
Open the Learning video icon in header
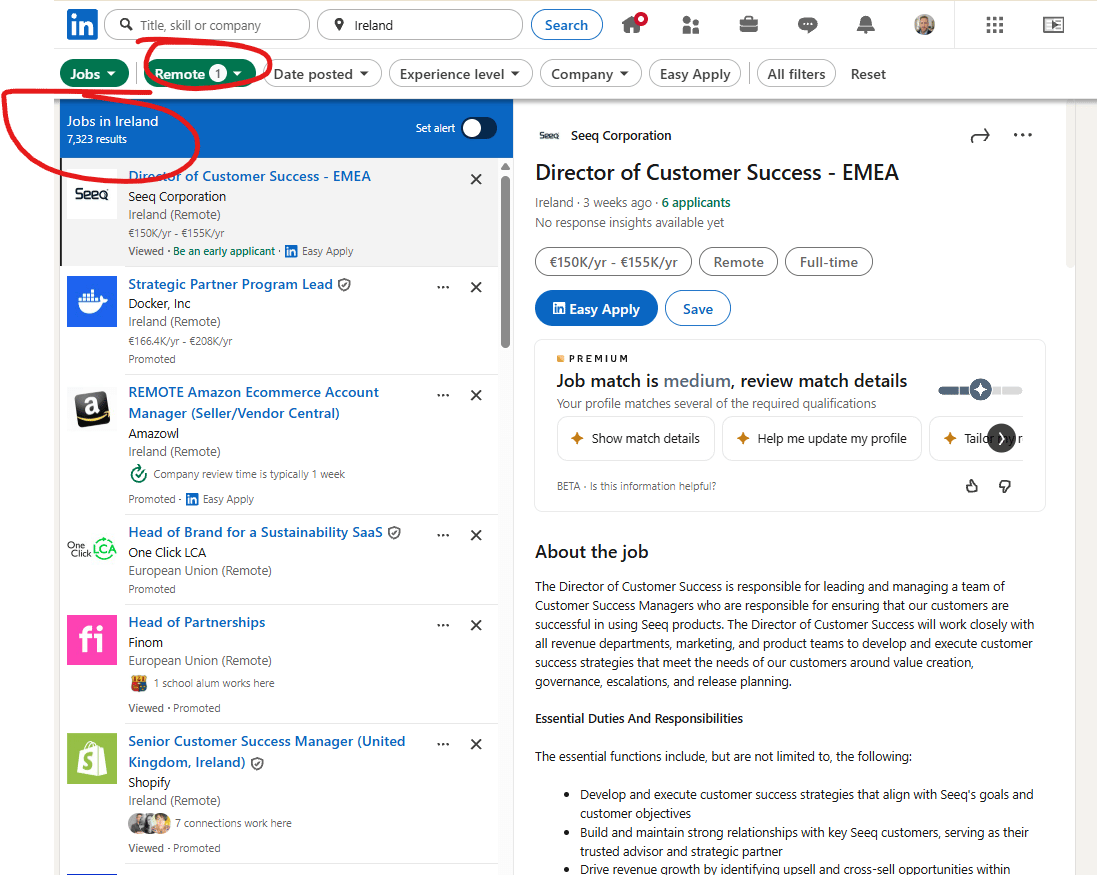click(x=1053, y=25)
